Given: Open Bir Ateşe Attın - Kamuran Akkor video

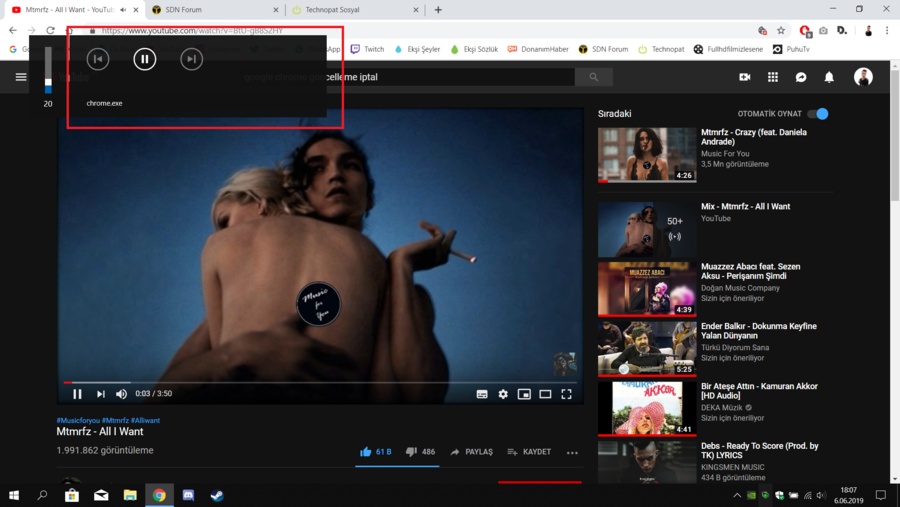Looking at the screenshot, I should pos(647,409).
